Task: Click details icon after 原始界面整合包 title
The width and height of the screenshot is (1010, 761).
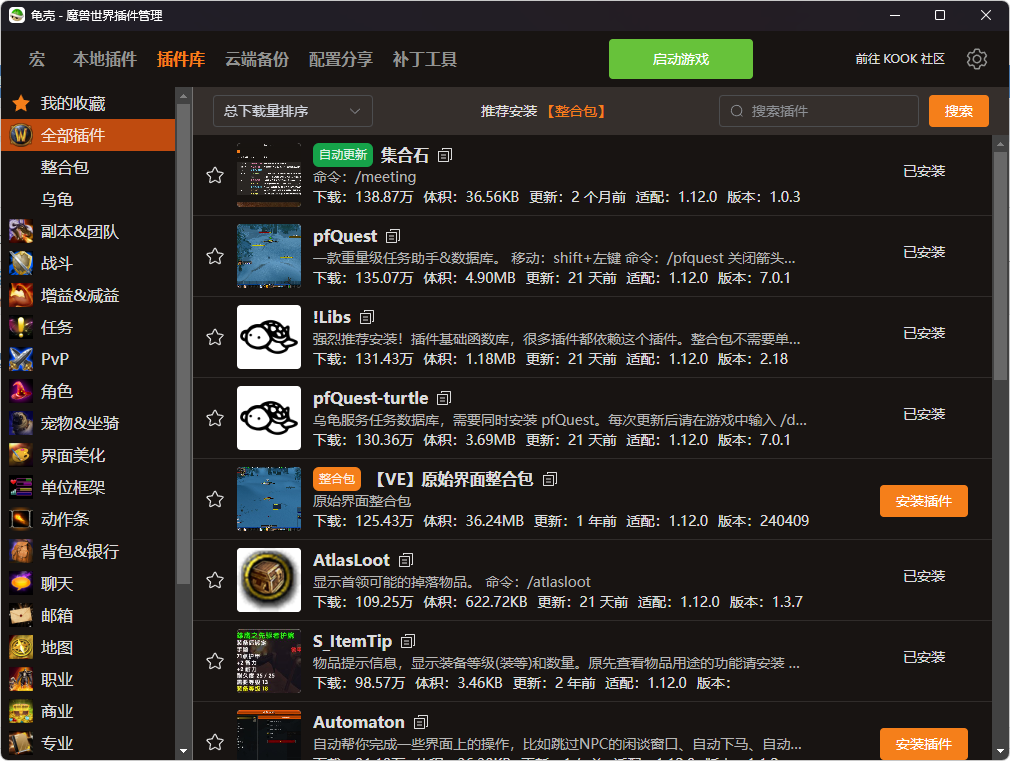Action: tap(549, 479)
